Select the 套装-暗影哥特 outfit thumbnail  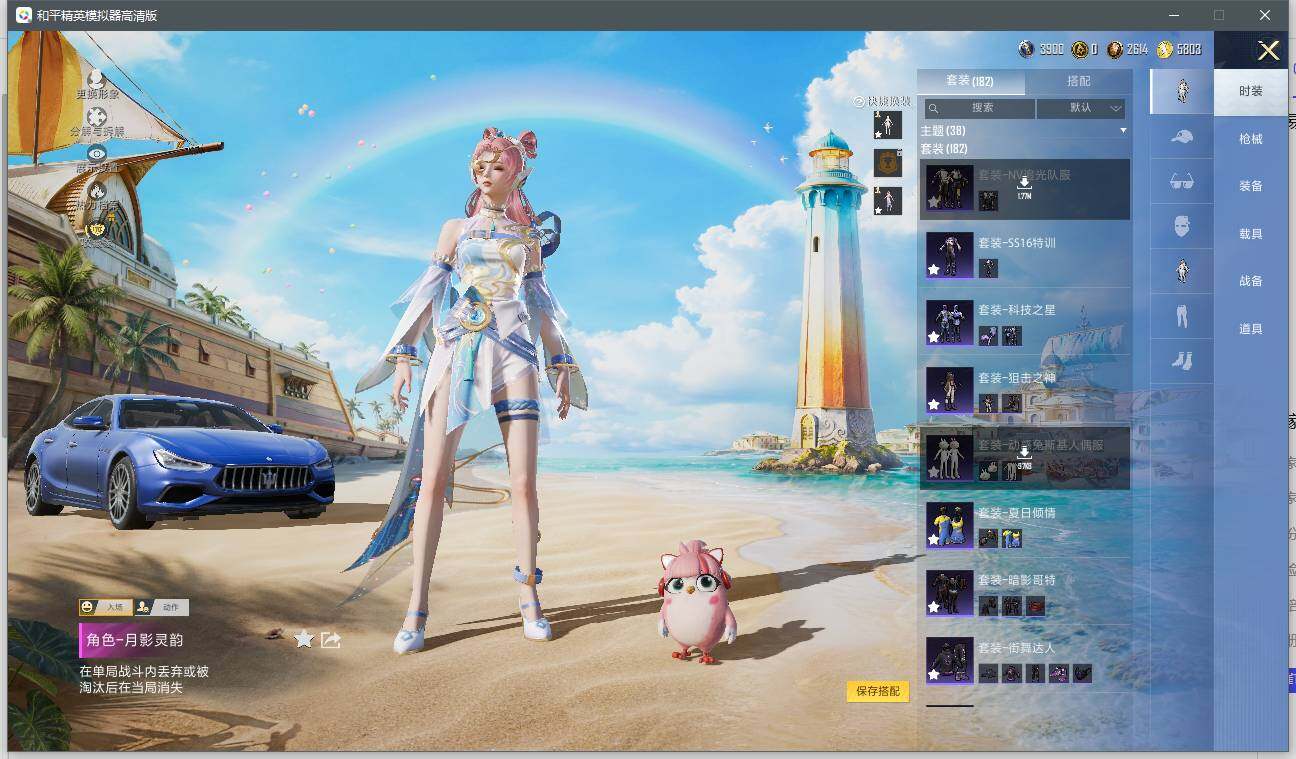(x=950, y=593)
